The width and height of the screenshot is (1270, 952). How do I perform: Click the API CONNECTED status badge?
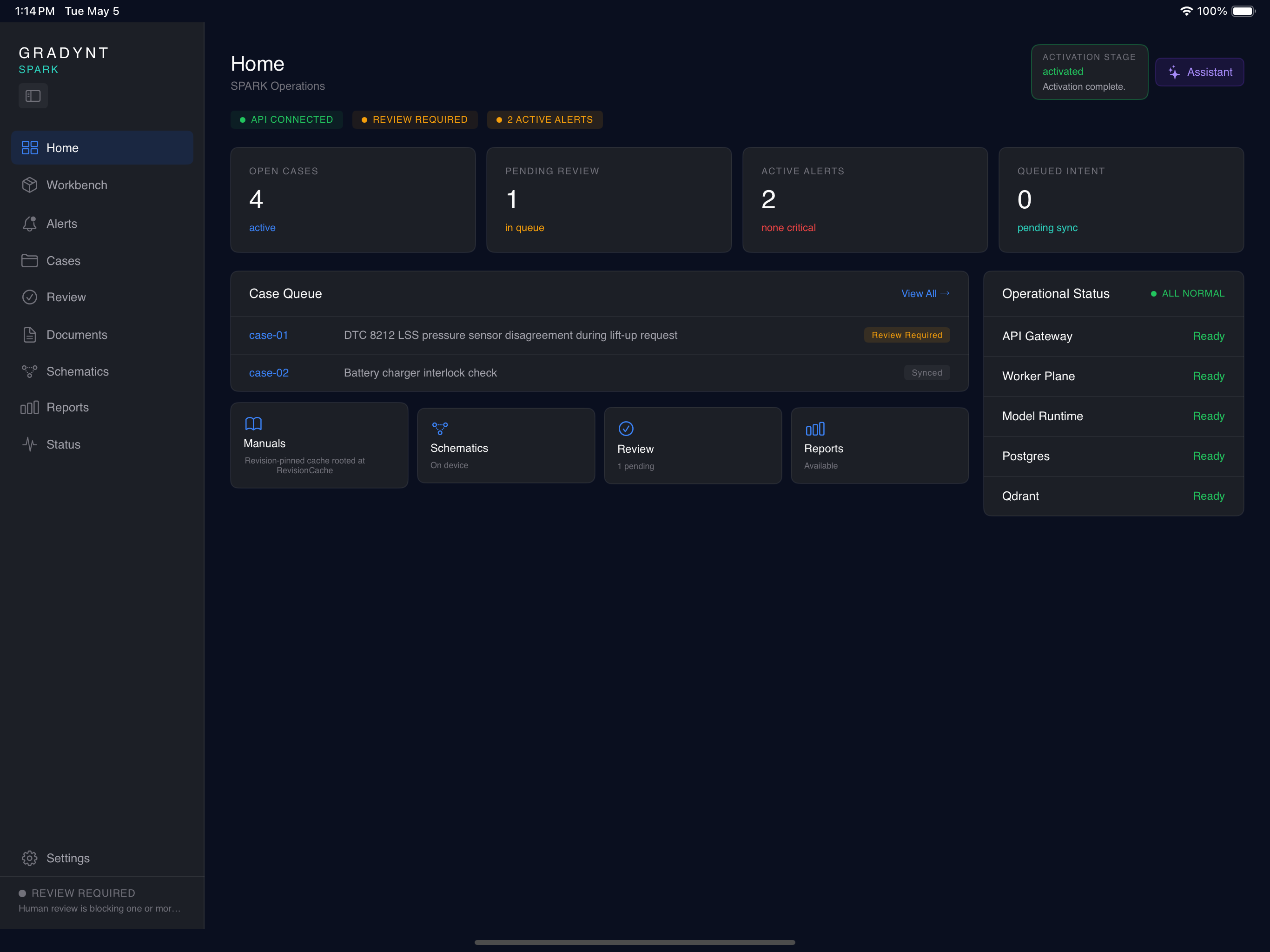286,119
